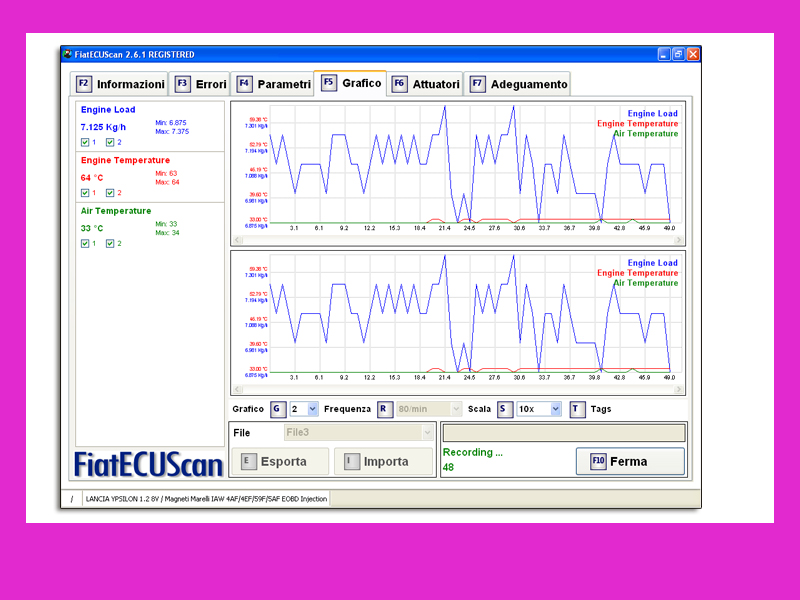This screenshot has width=800, height=600.
Task: Click the F6 key icon beside Attuatori
Action: click(x=399, y=84)
